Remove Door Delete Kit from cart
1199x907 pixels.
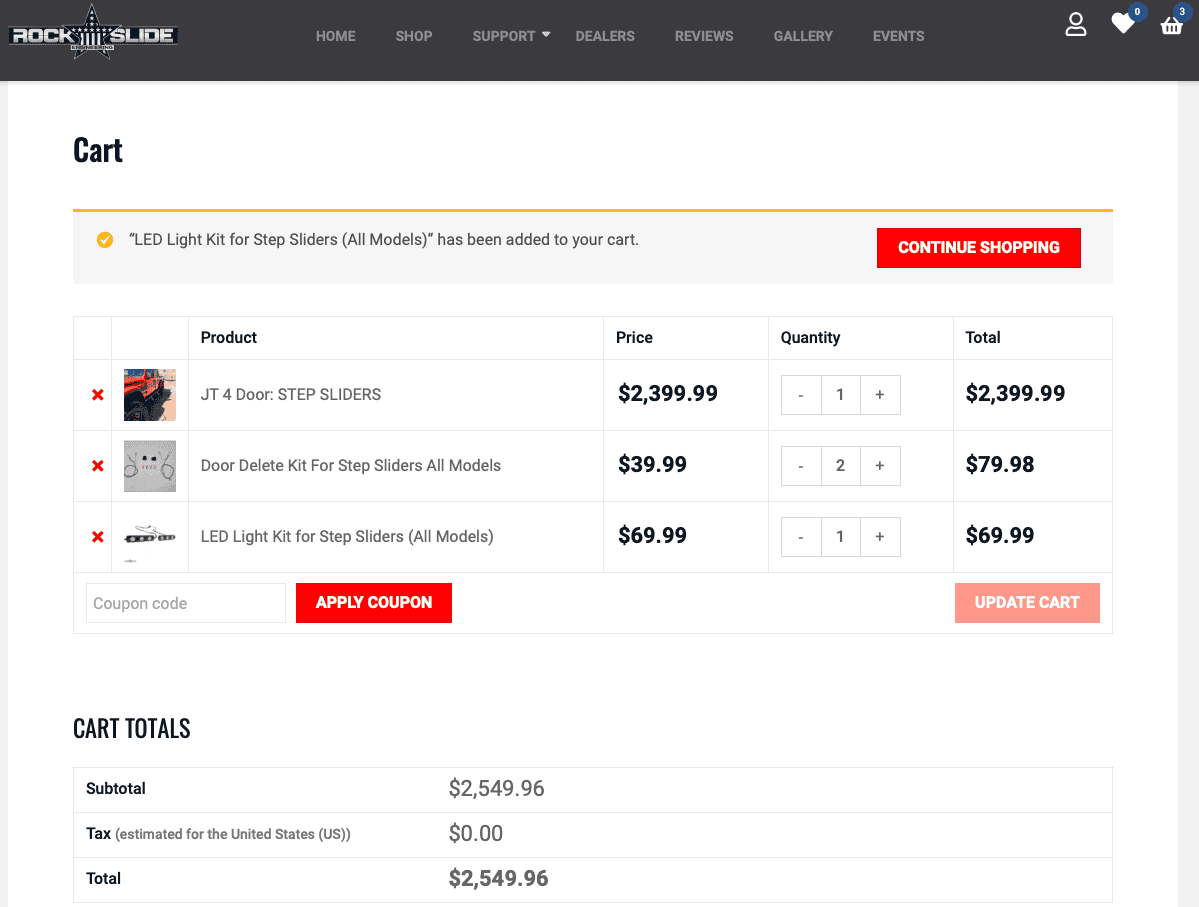(98, 466)
